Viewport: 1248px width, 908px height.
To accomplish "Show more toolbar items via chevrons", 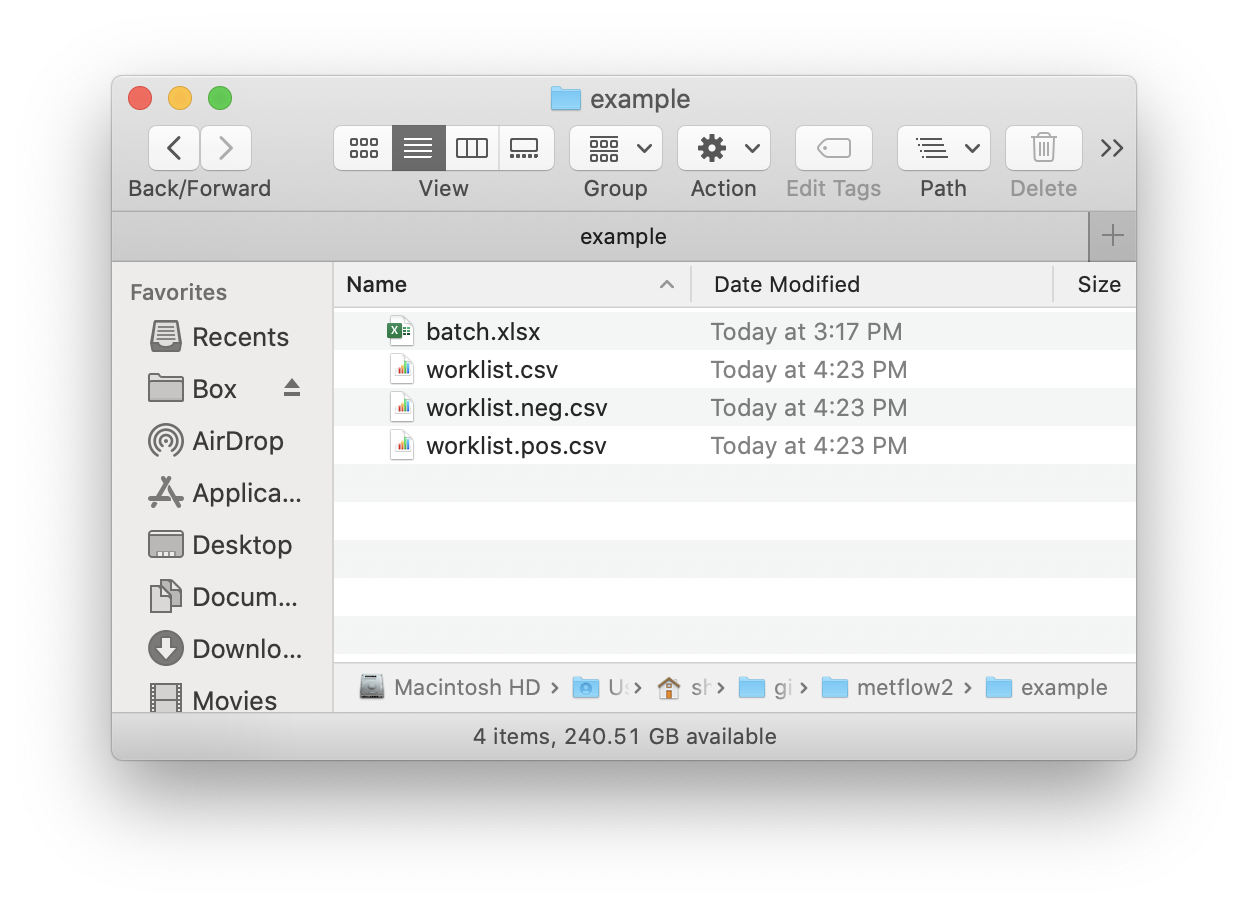I will click(1111, 149).
